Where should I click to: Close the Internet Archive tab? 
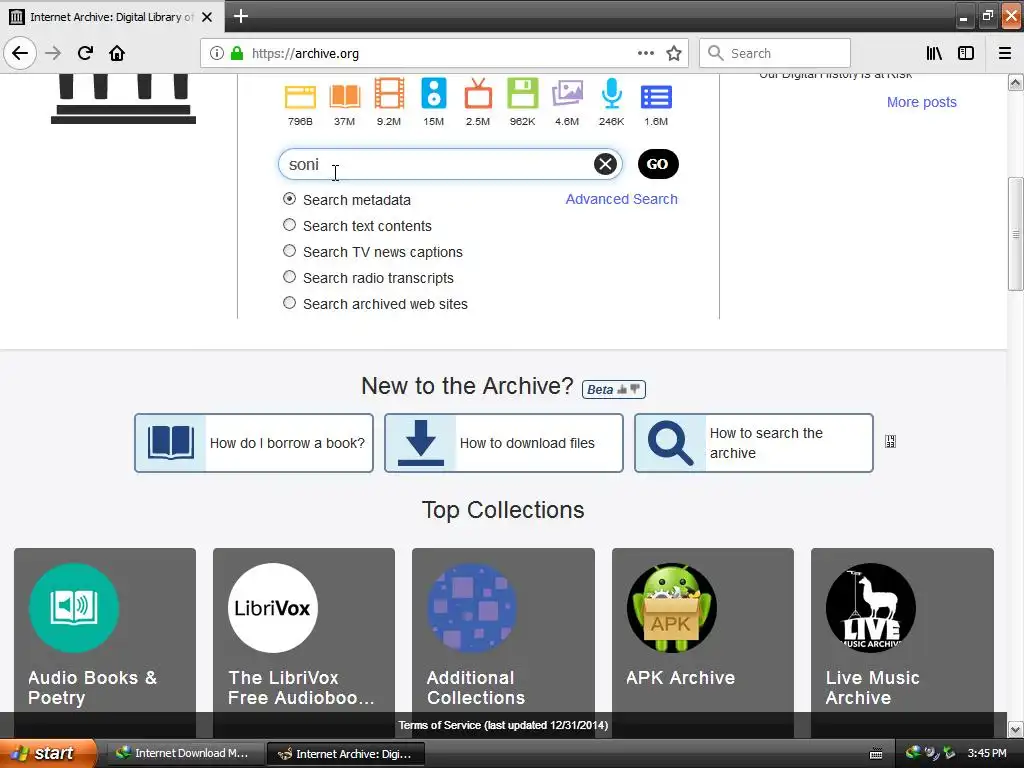point(207,17)
